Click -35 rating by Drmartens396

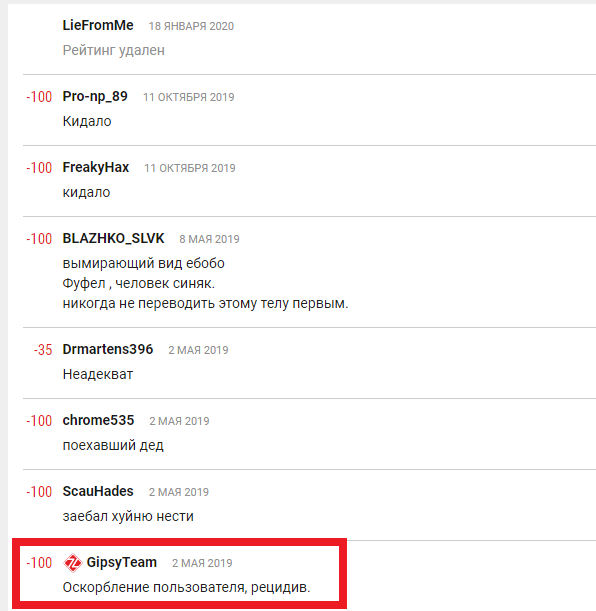(43, 350)
